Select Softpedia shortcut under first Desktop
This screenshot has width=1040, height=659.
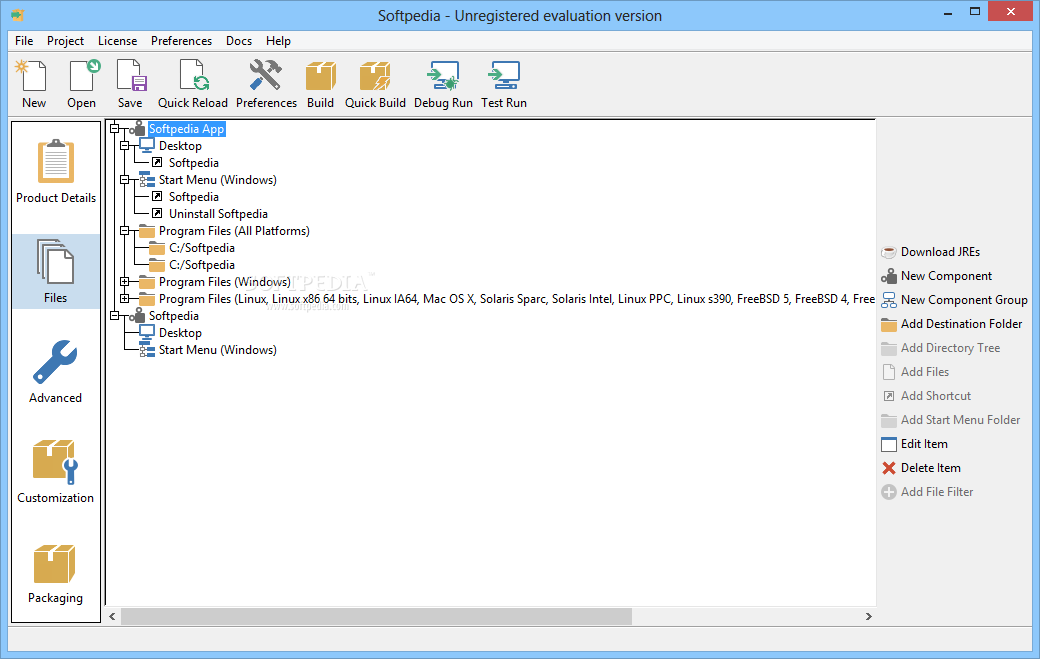click(194, 162)
